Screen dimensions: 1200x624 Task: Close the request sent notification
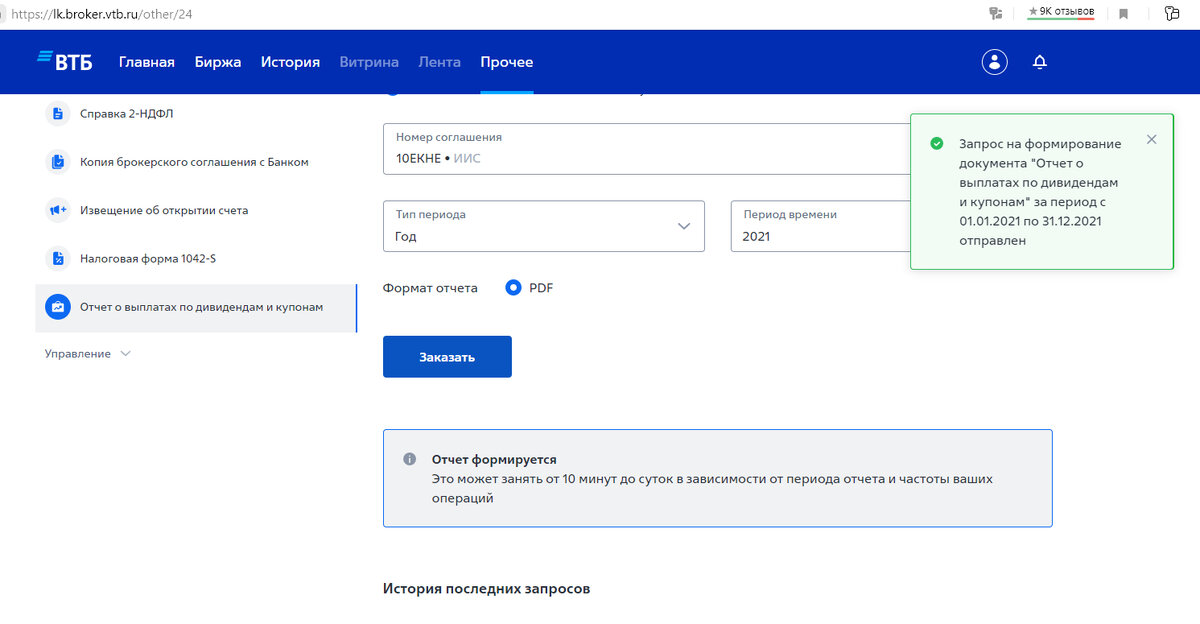[1151, 139]
